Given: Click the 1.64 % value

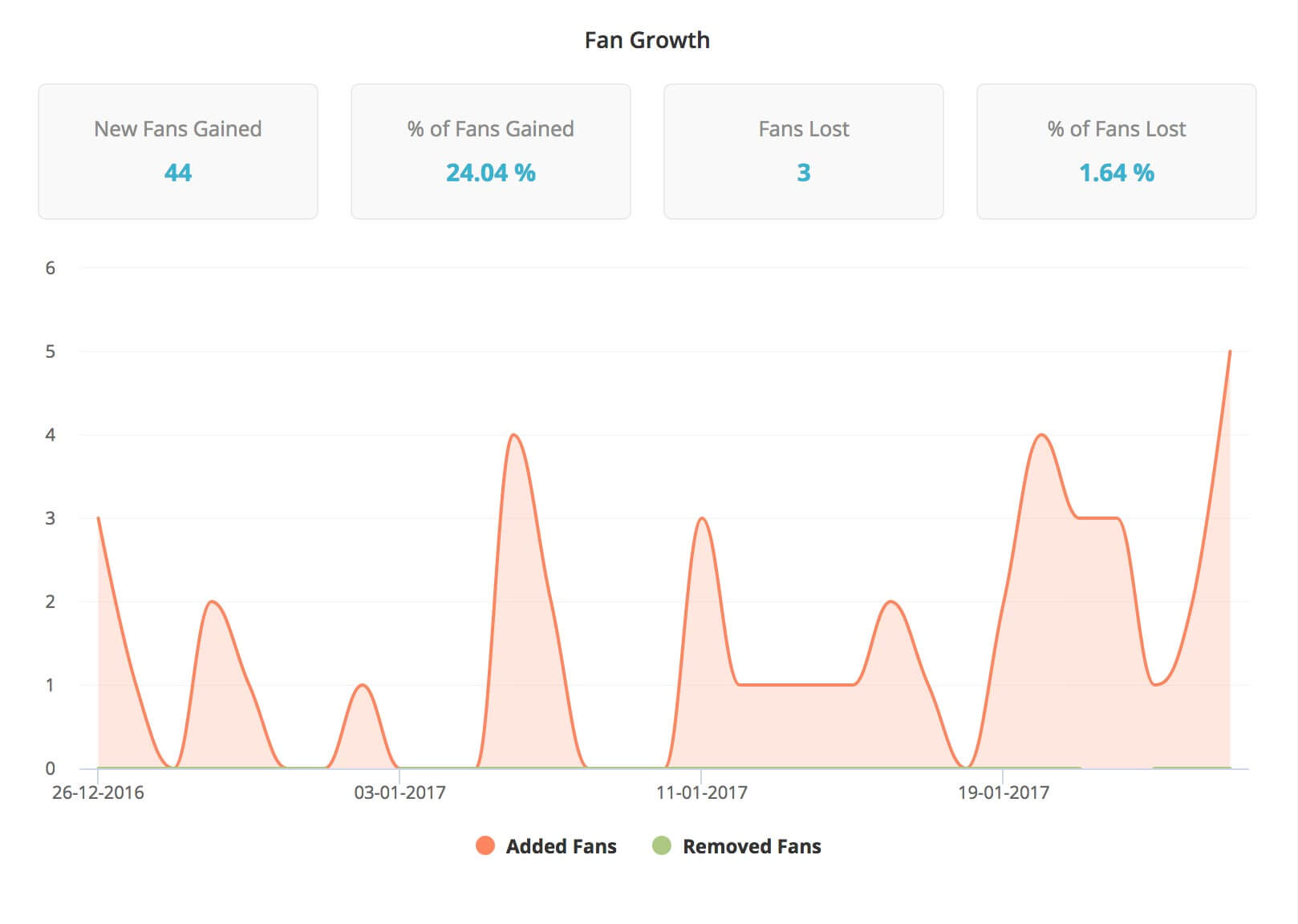Looking at the screenshot, I should (1117, 172).
